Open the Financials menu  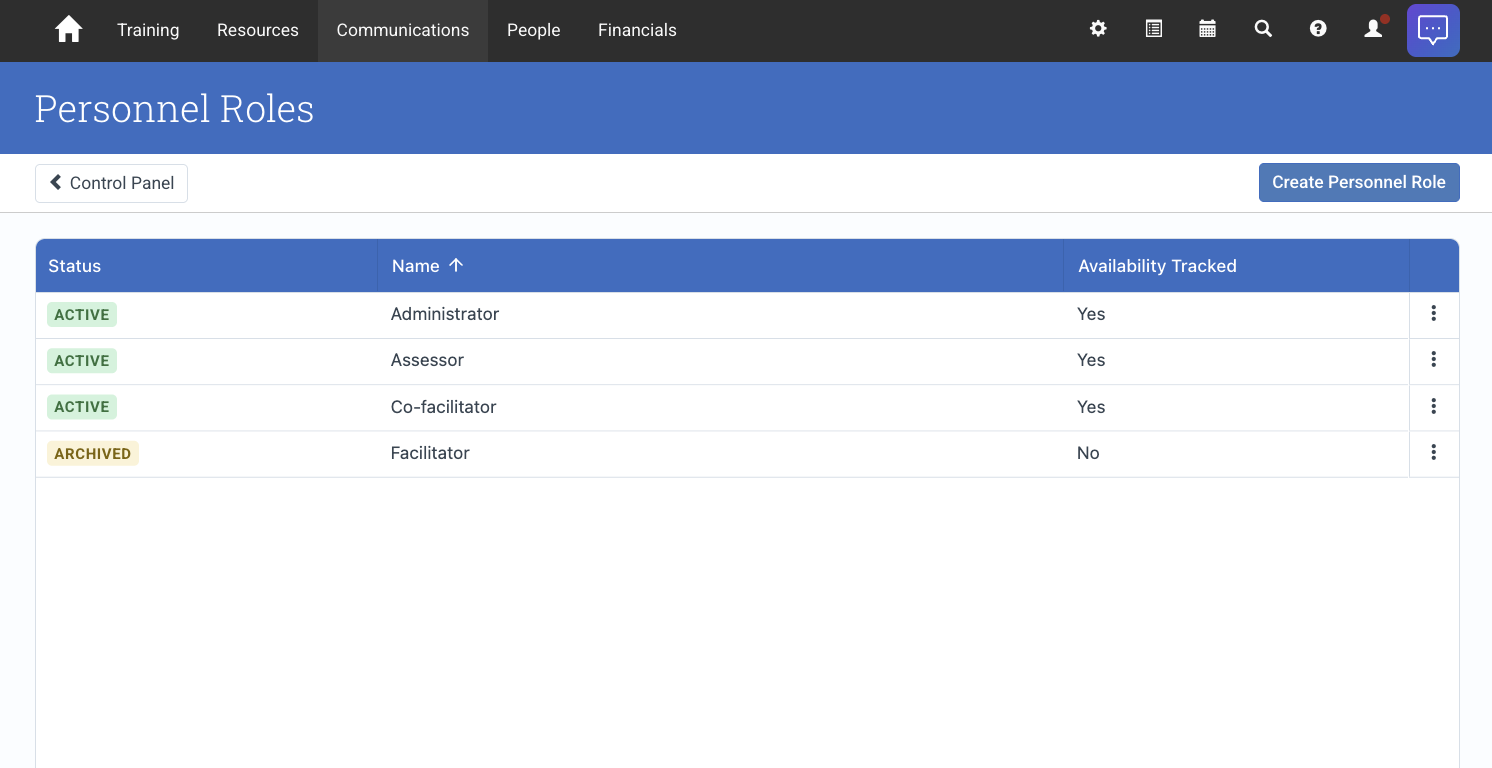tap(637, 30)
